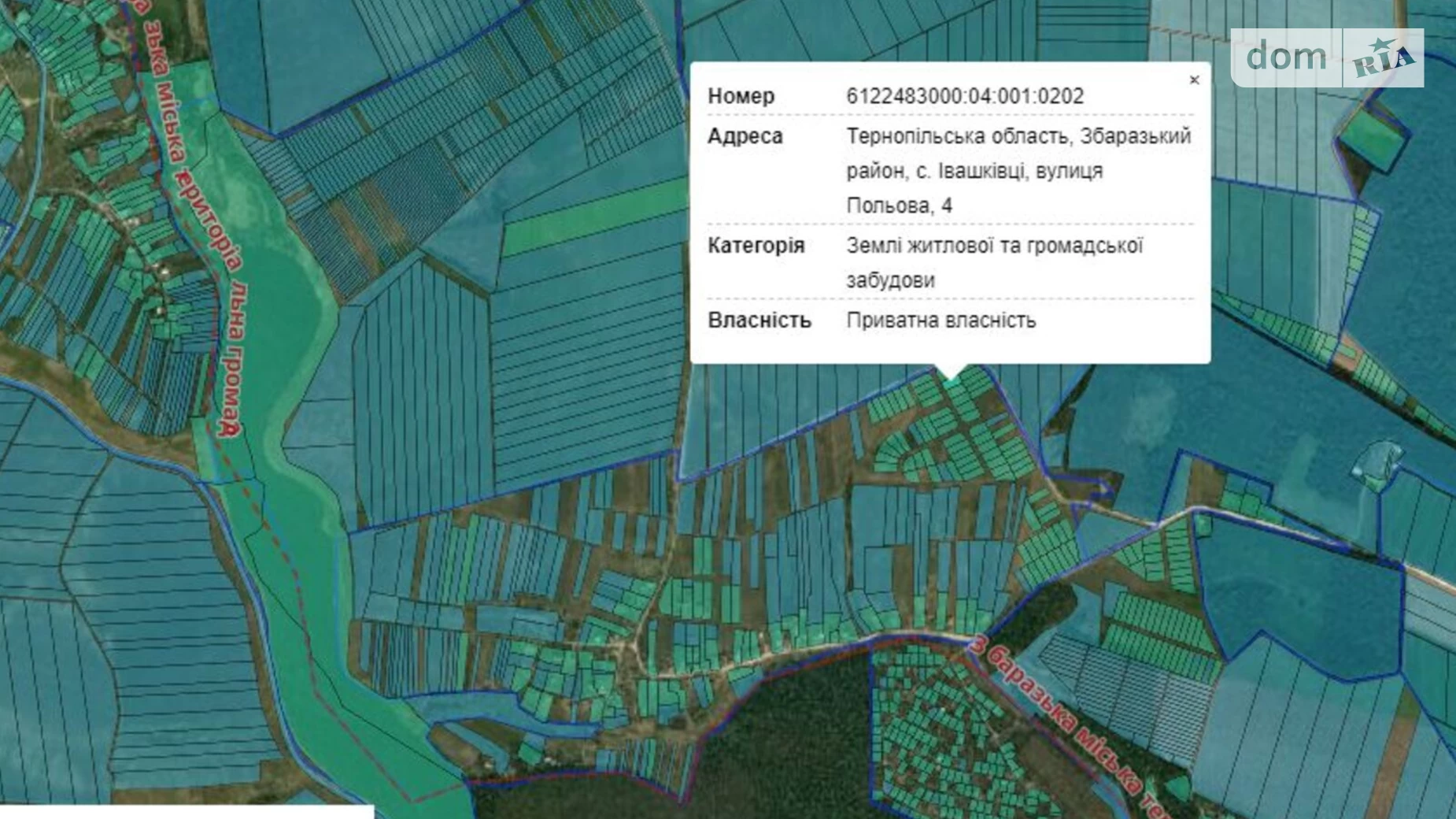Screen dimensions: 1456x819
Task: Close the parcel info popup
Action: [1194, 80]
